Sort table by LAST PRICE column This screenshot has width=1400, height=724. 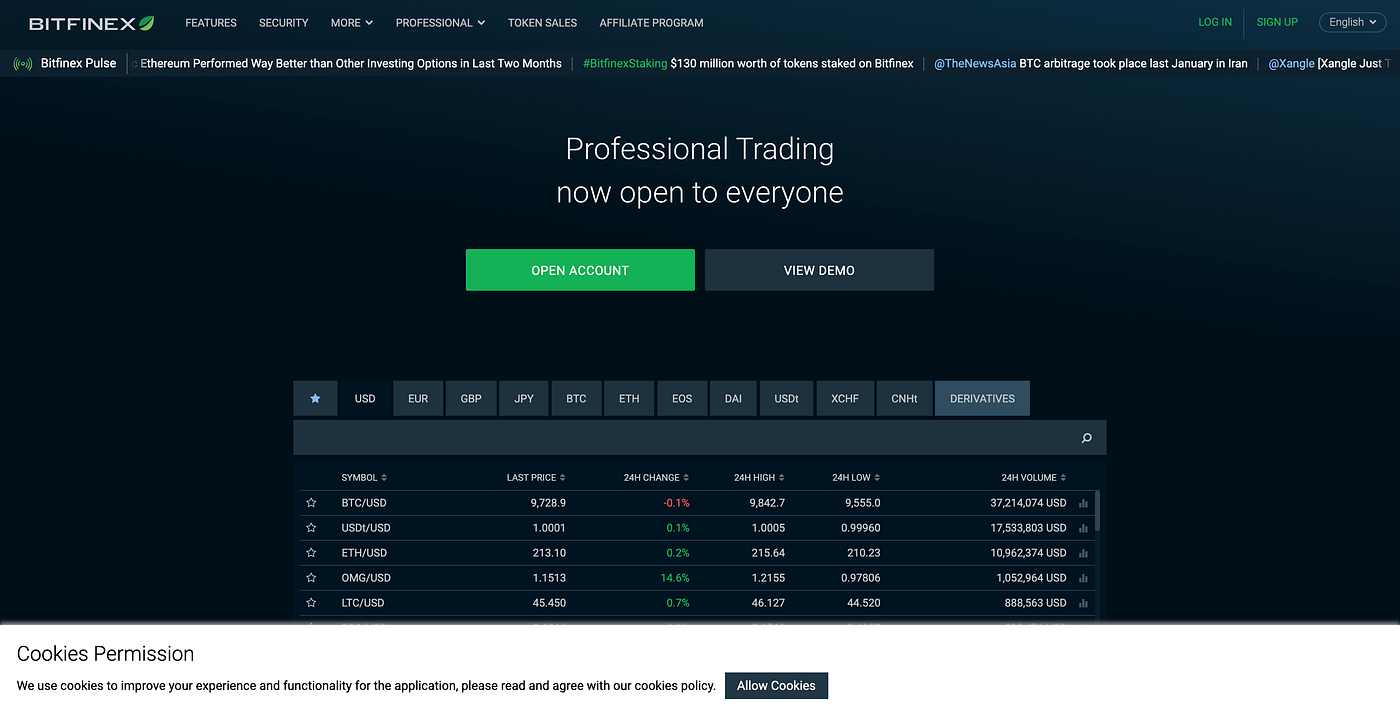pyautogui.click(x=536, y=478)
